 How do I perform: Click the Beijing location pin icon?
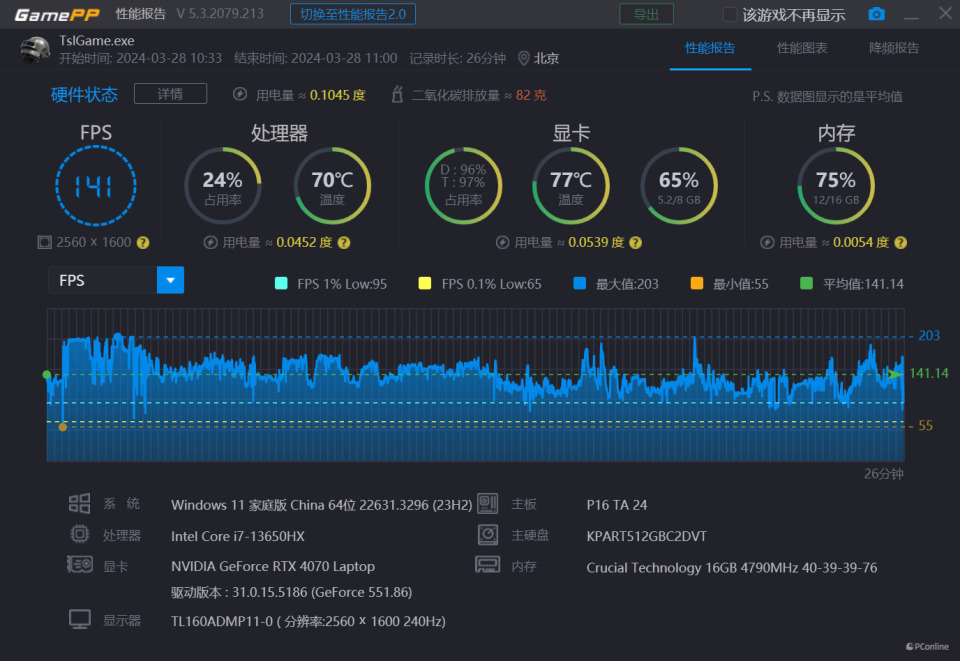point(523,58)
